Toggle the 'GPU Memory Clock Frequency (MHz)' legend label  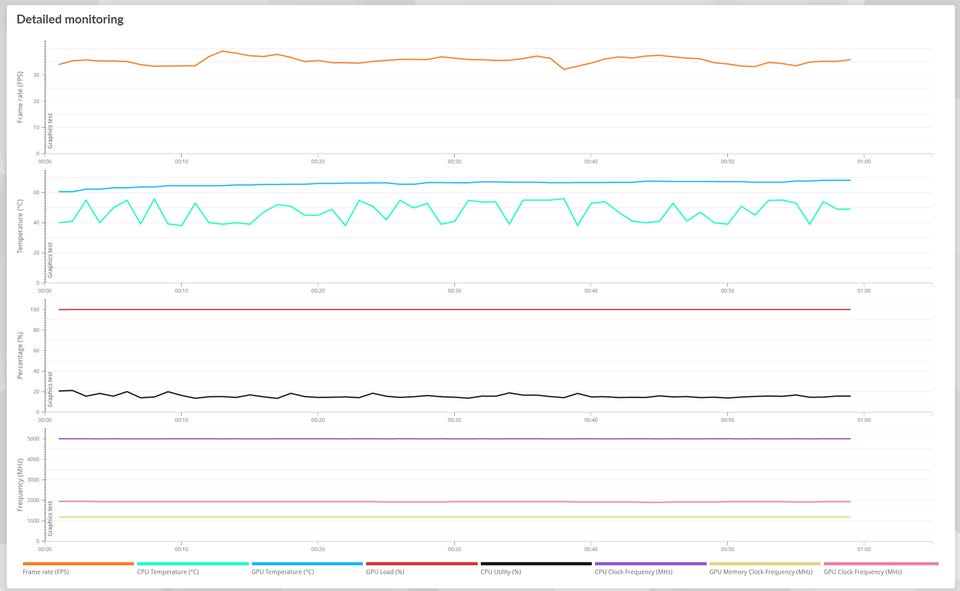(761, 572)
